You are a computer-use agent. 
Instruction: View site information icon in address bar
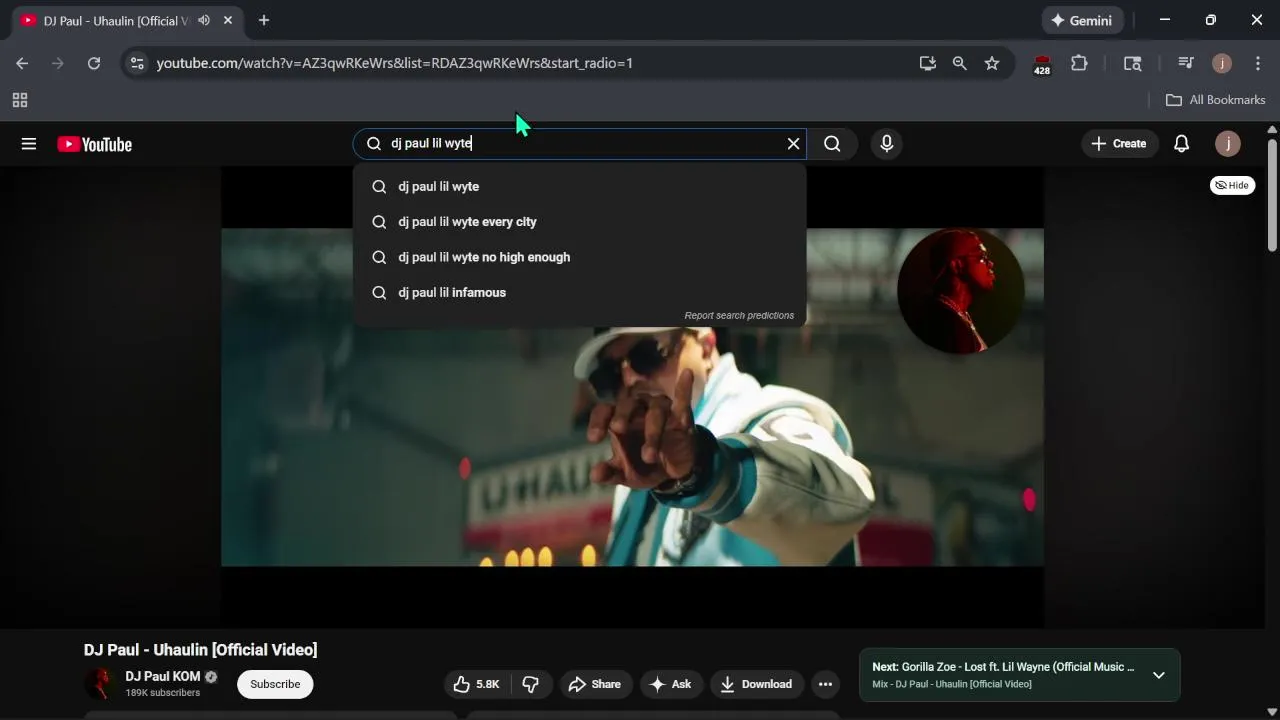pyautogui.click(x=137, y=63)
